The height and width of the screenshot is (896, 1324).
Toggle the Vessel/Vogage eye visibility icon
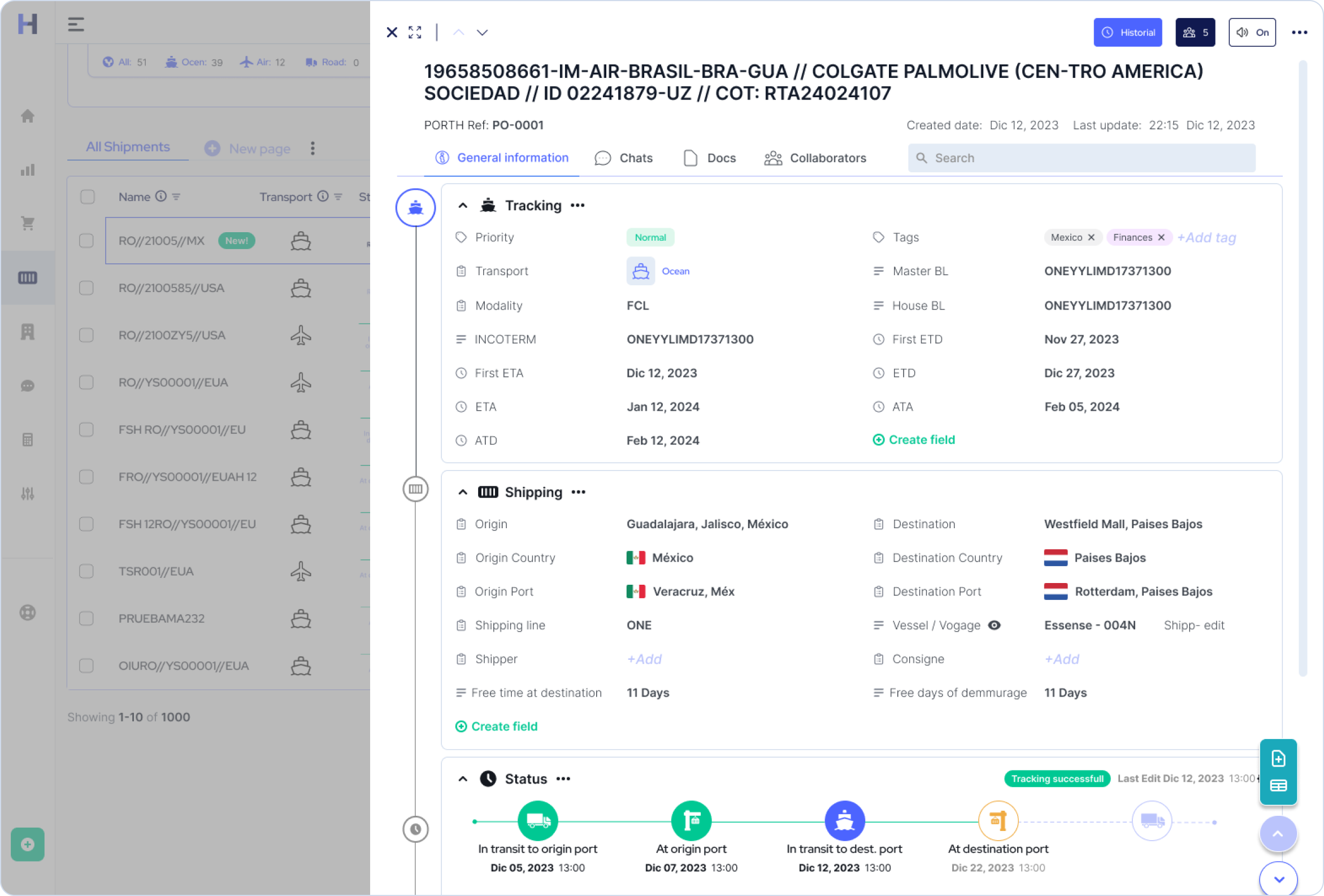tap(995, 625)
